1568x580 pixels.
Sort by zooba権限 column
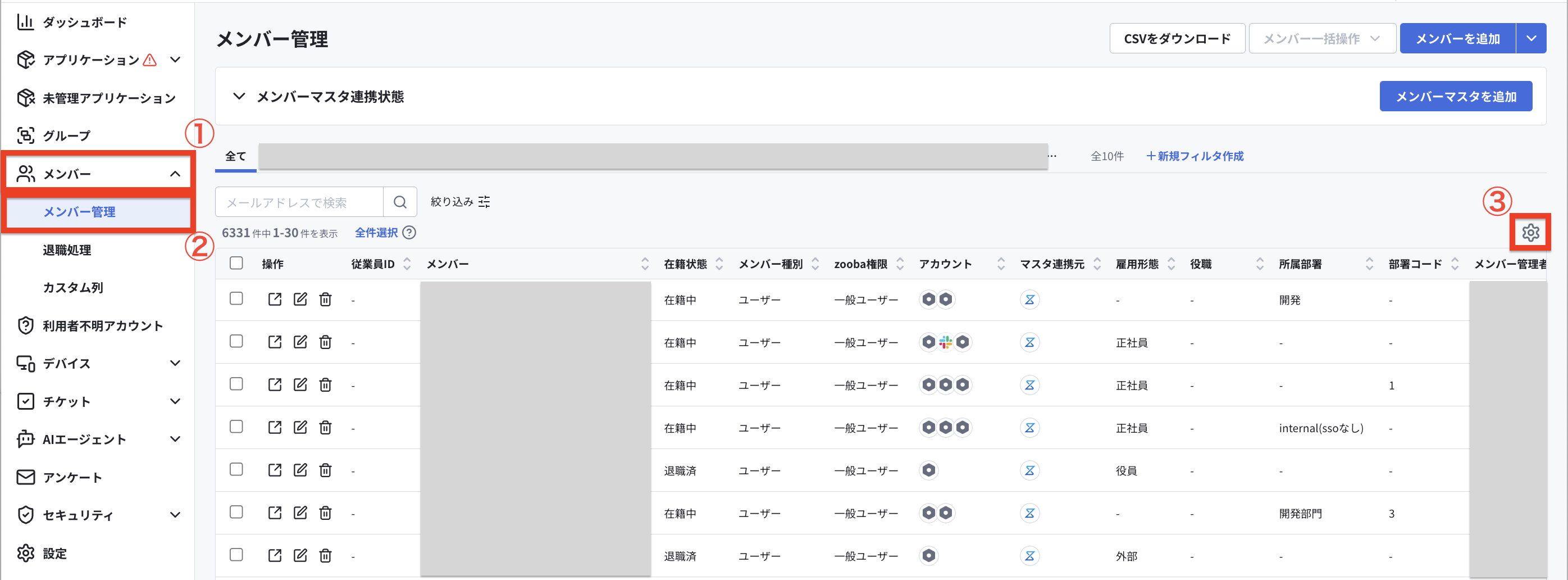900,264
